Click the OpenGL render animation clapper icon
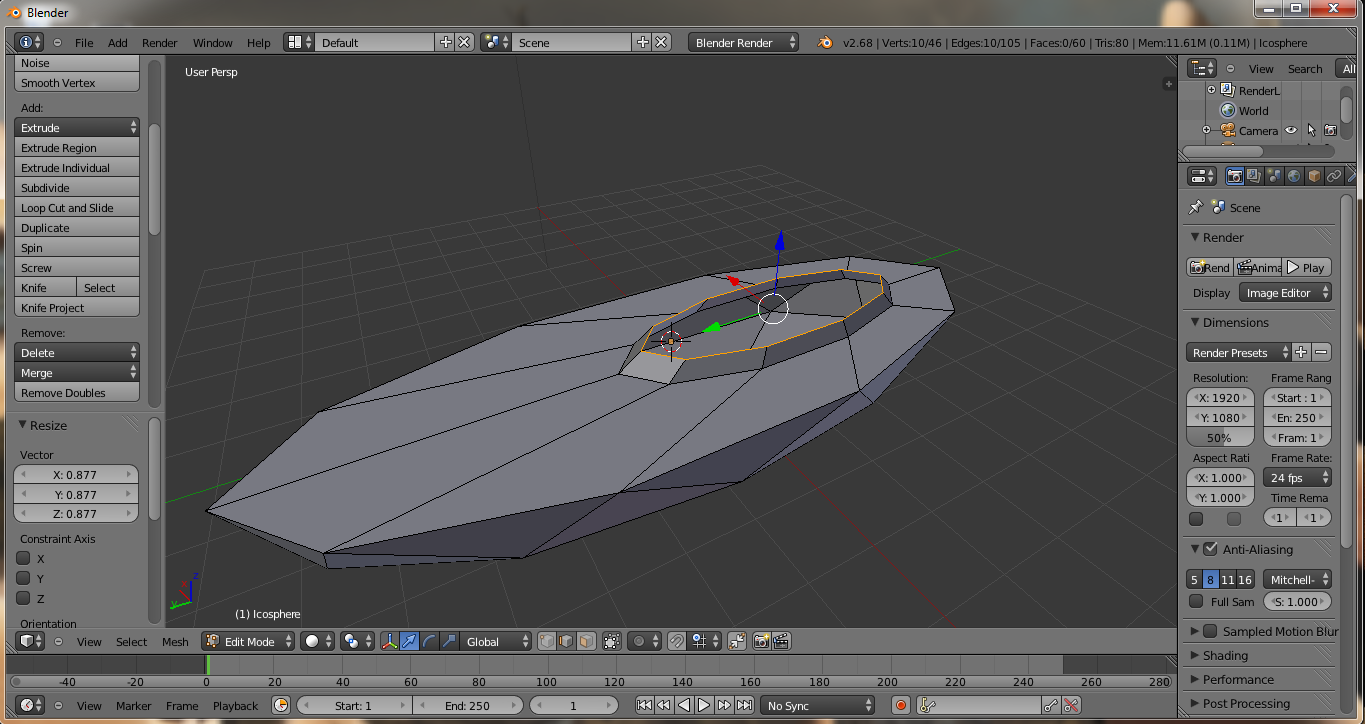The image size is (1365, 724). tap(782, 641)
